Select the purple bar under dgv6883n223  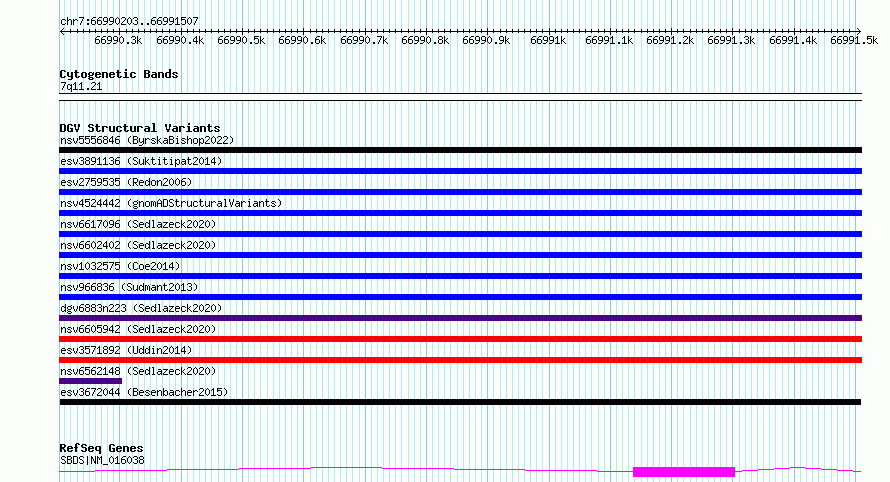pyautogui.click(x=460, y=318)
